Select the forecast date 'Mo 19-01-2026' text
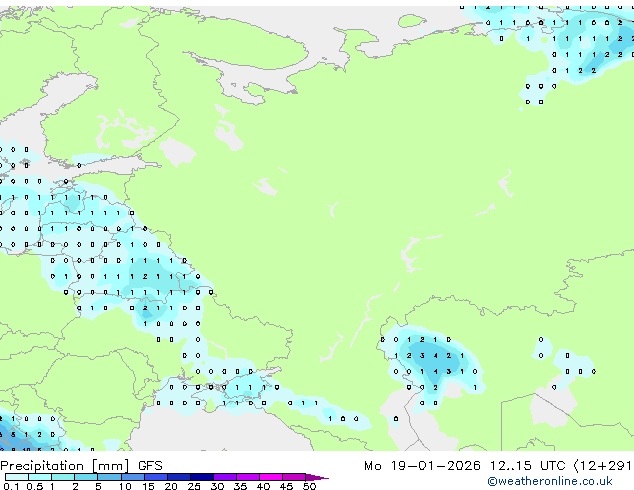This screenshot has height=490, width=634. click(422, 466)
